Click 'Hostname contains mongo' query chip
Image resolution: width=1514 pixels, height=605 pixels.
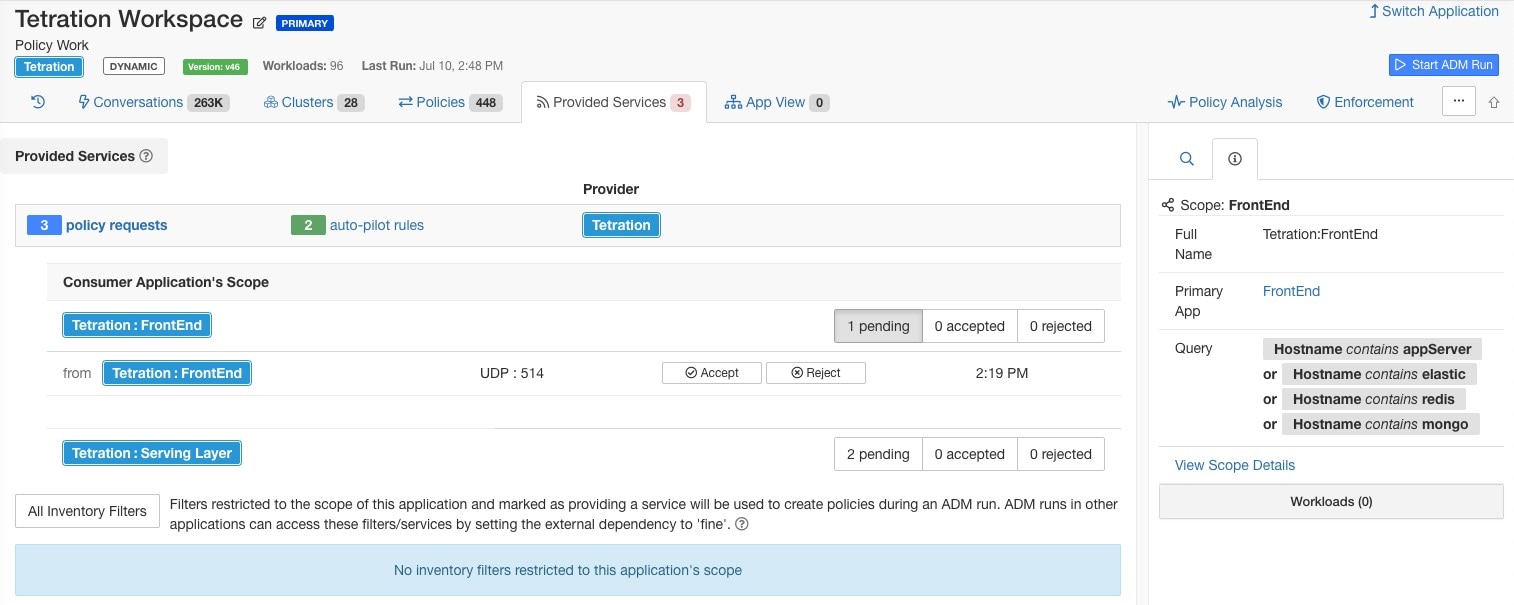tap(1380, 424)
